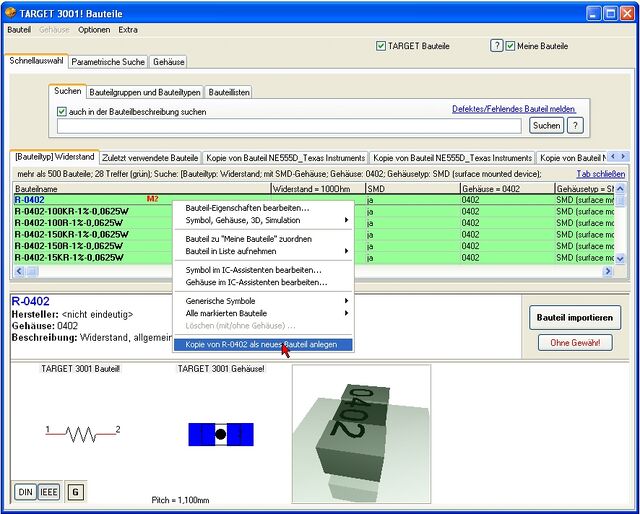
Task: Click the Suchen button
Action: (x=546, y=125)
